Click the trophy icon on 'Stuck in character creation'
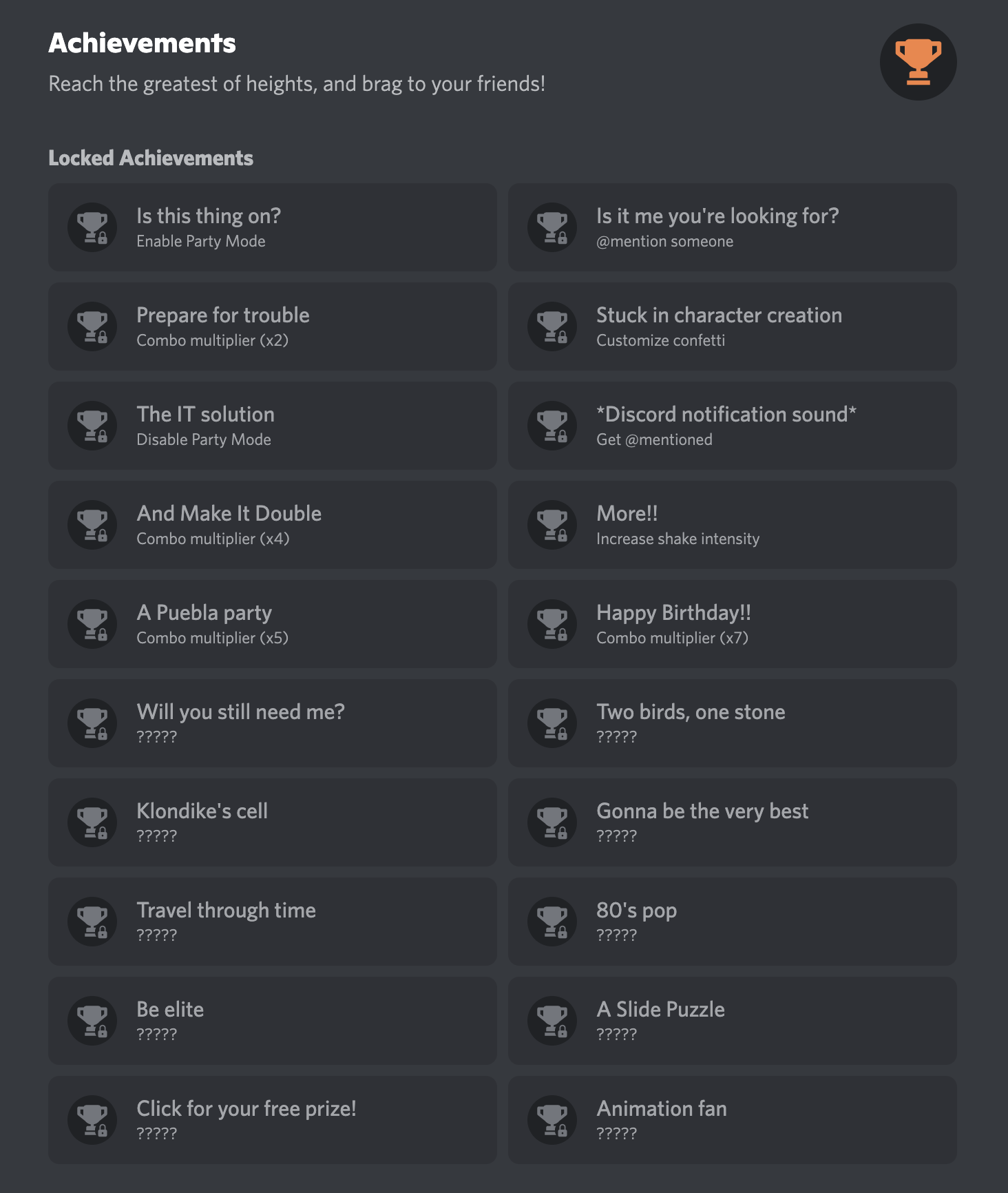The image size is (1008, 1193). tap(552, 326)
